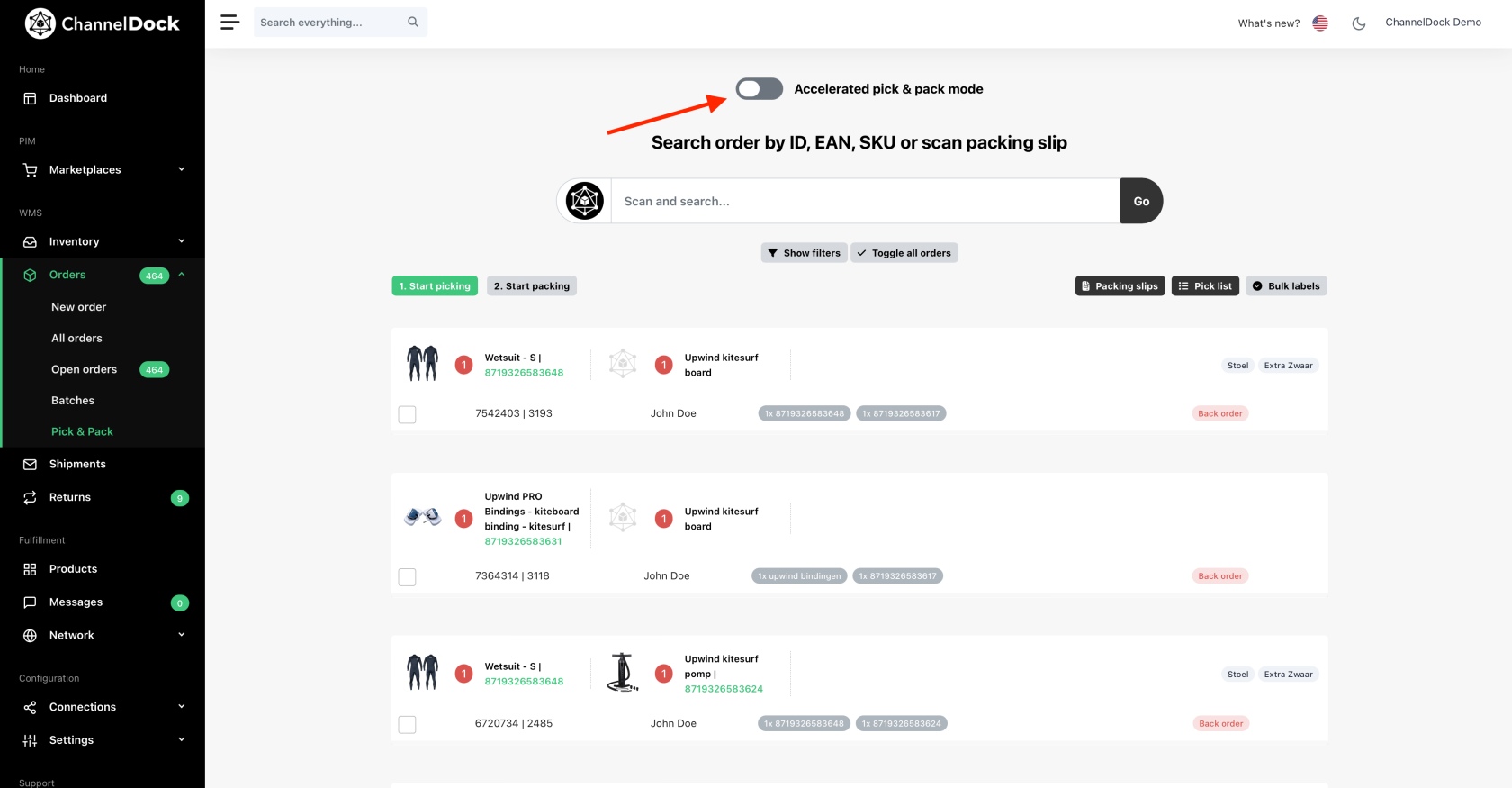Viewport: 1512px width, 788px height.
Task: Click the ChannelDock icon beside scan field
Action: (584, 201)
